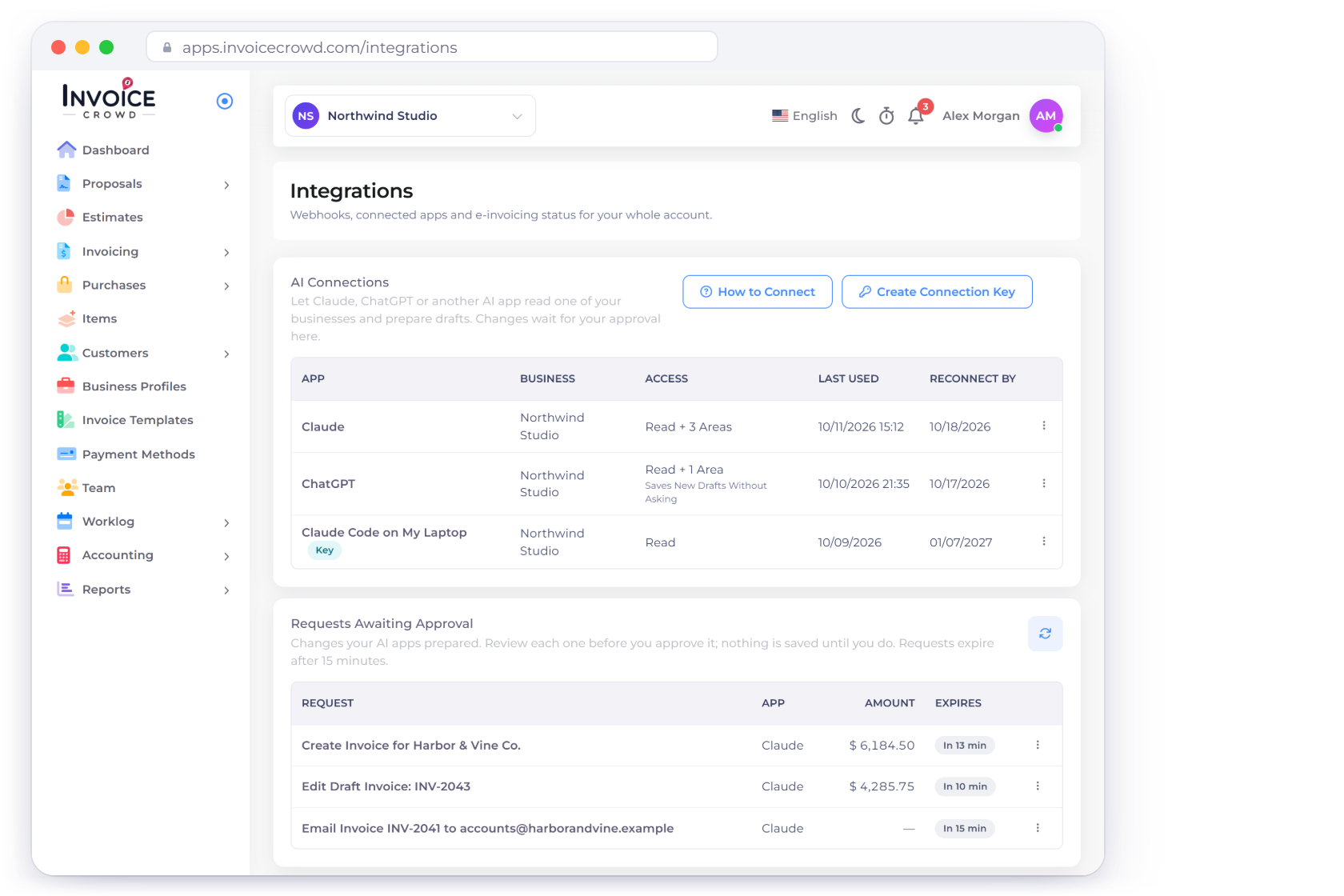1344x896 pixels.
Task: Click the 'In 13 min' expiry badge
Action: pyautogui.click(x=965, y=746)
